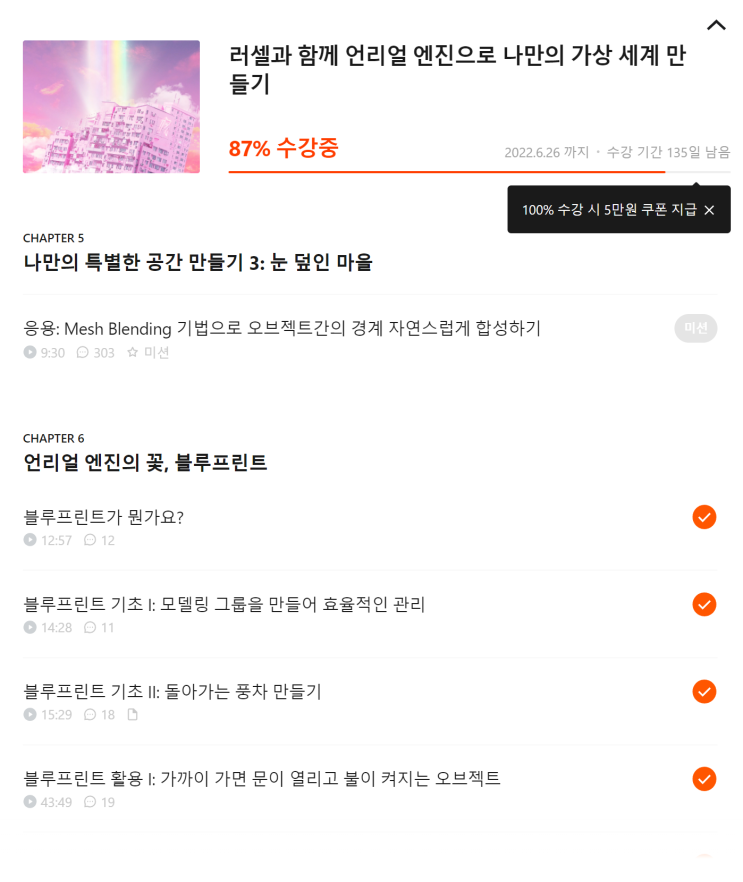Click the 미션 badge button

696,328
